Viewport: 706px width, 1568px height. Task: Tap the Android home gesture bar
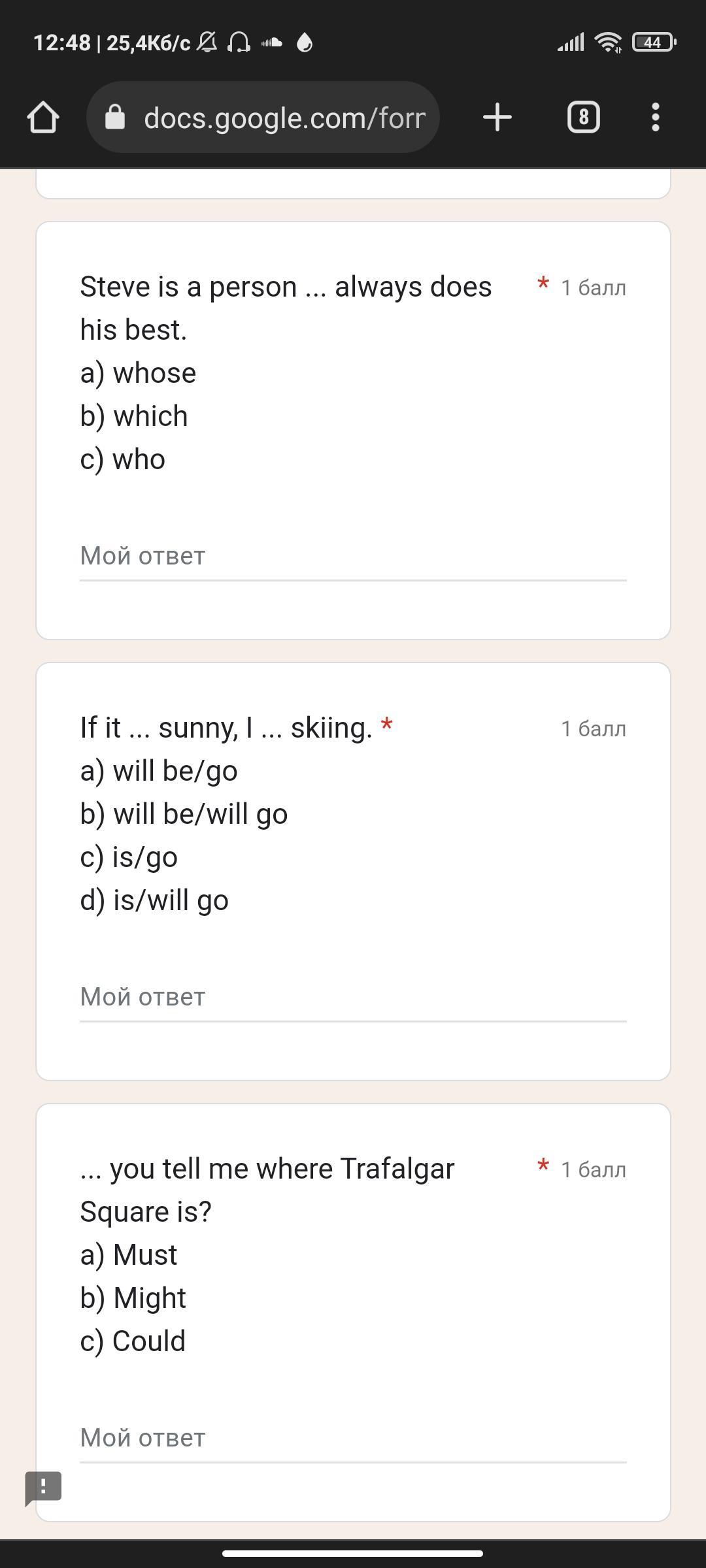tap(353, 1553)
